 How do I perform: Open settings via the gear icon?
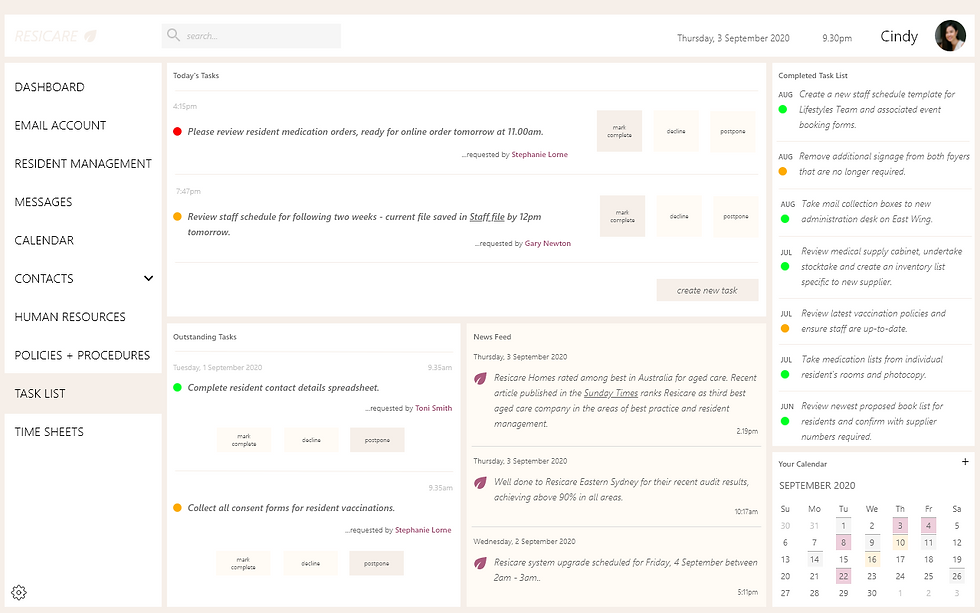click(17, 592)
